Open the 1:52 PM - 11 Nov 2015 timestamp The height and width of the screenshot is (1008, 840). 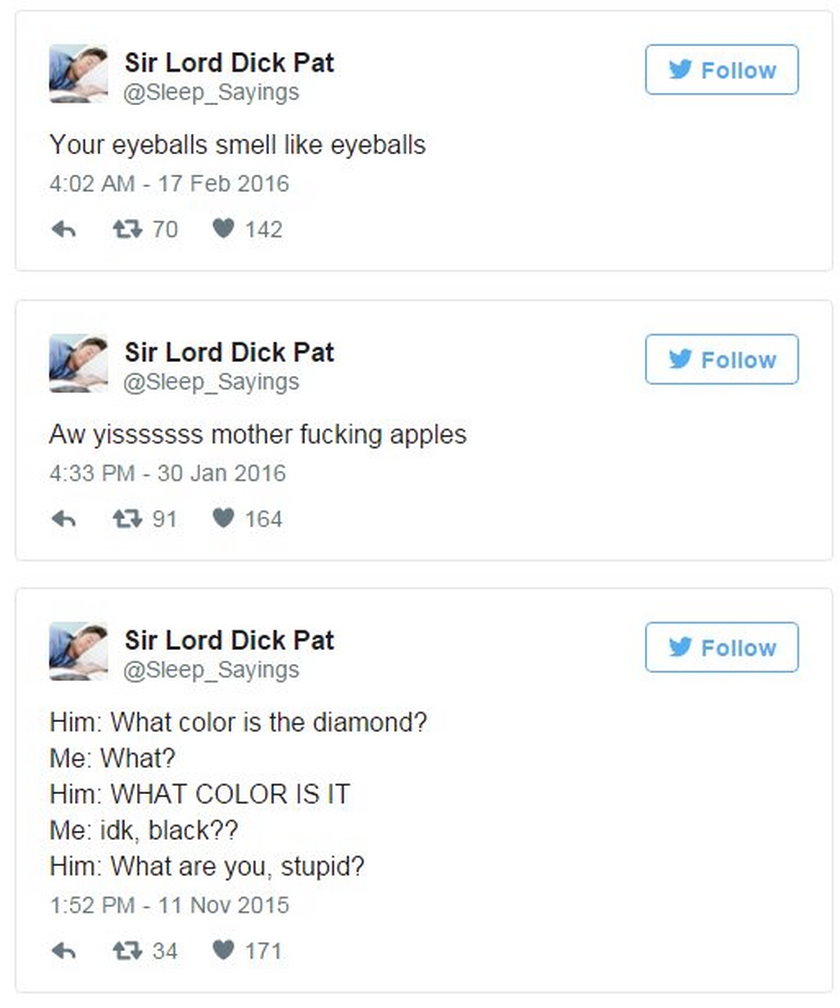tap(169, 905)
